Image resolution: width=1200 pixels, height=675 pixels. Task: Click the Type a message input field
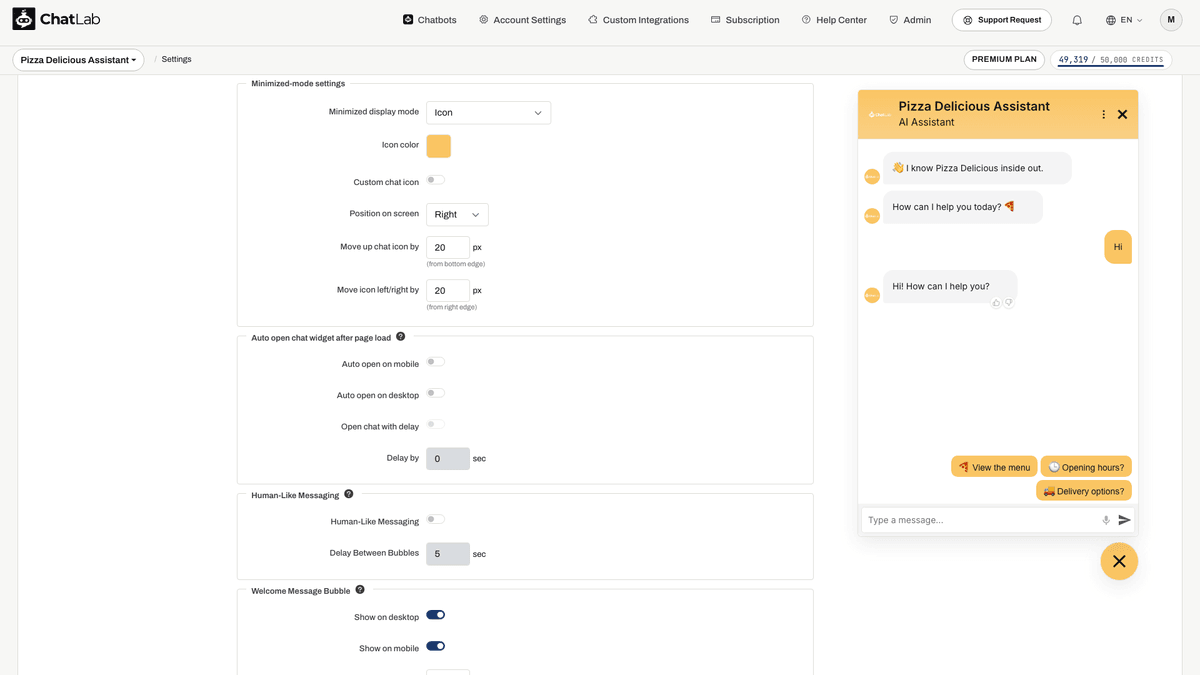(980, 520)
